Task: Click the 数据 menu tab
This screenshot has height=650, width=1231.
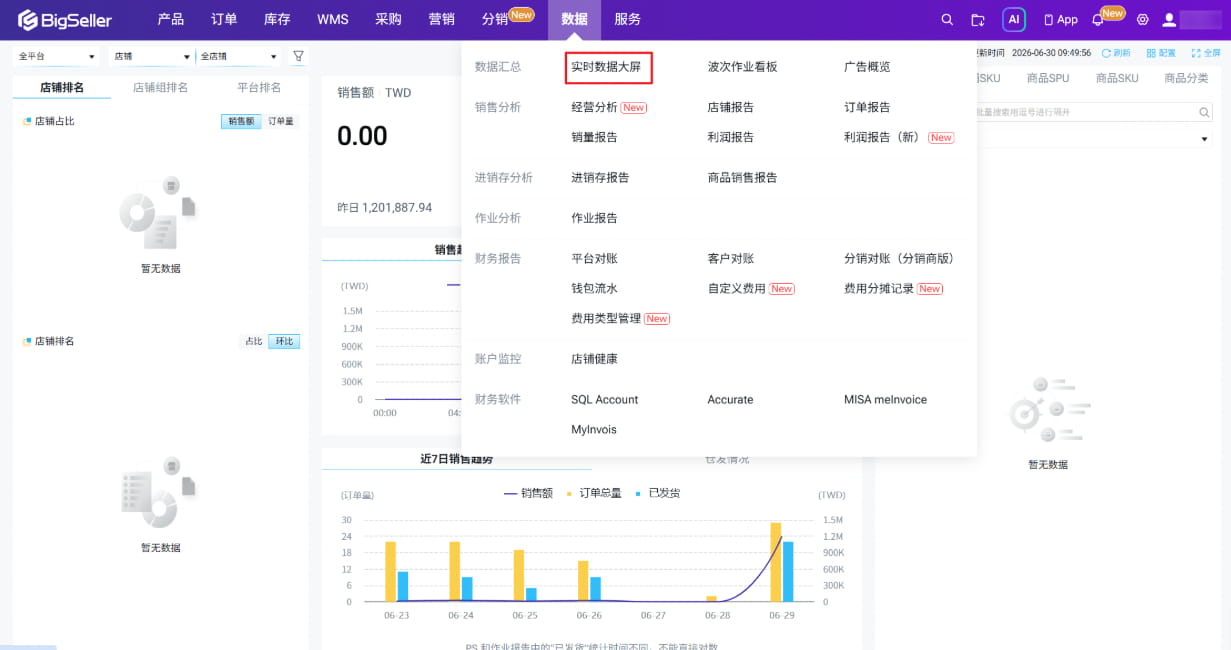Action: (574, 20)
